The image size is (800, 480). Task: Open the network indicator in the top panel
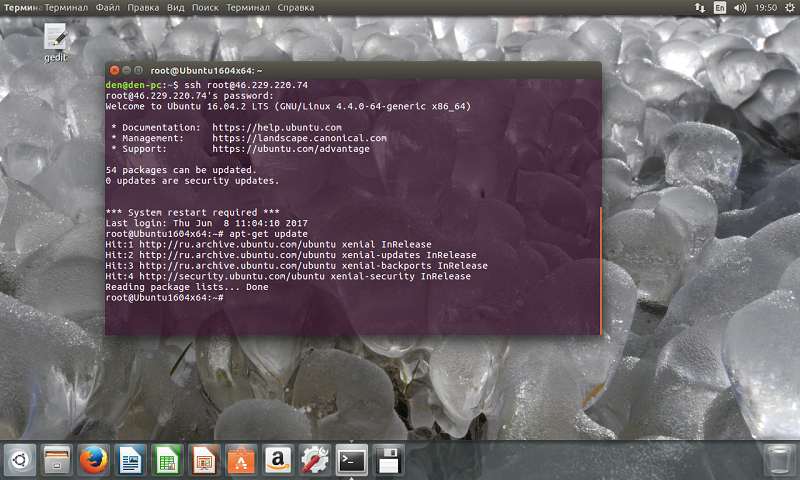coord(700,8)
